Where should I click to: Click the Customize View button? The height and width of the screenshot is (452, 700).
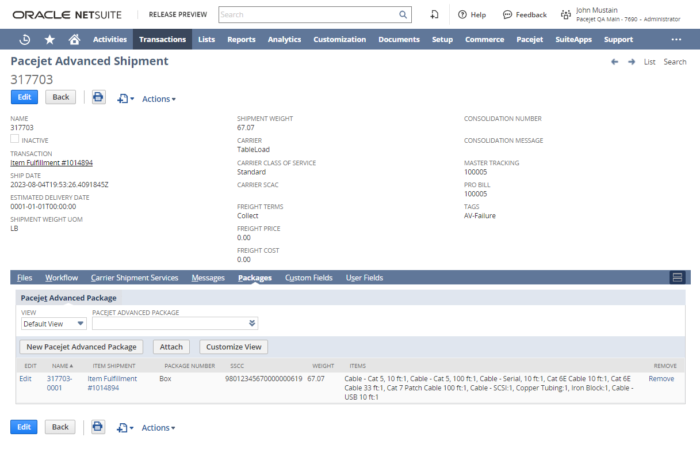(233, 347)
